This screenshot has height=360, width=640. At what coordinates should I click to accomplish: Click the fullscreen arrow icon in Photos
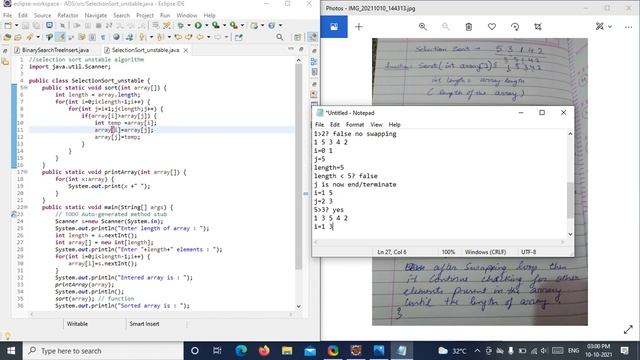[x=628, y=329]
